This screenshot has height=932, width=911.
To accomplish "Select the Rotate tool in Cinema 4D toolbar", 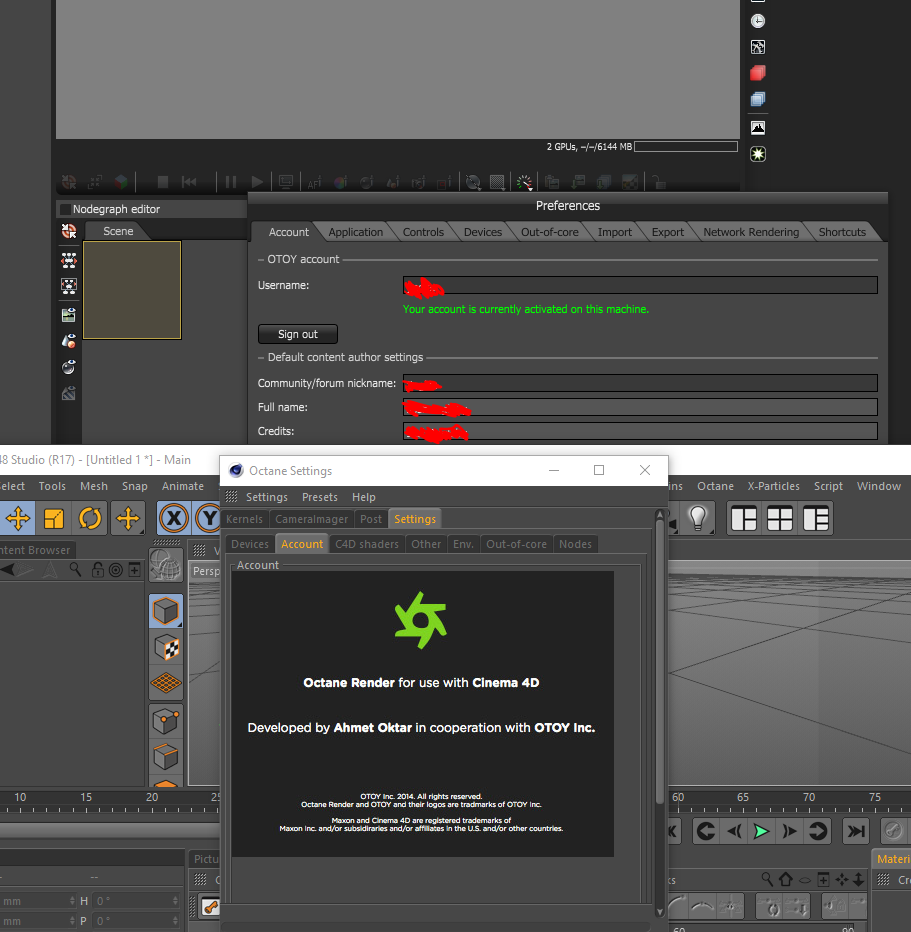I will (90, 518).
